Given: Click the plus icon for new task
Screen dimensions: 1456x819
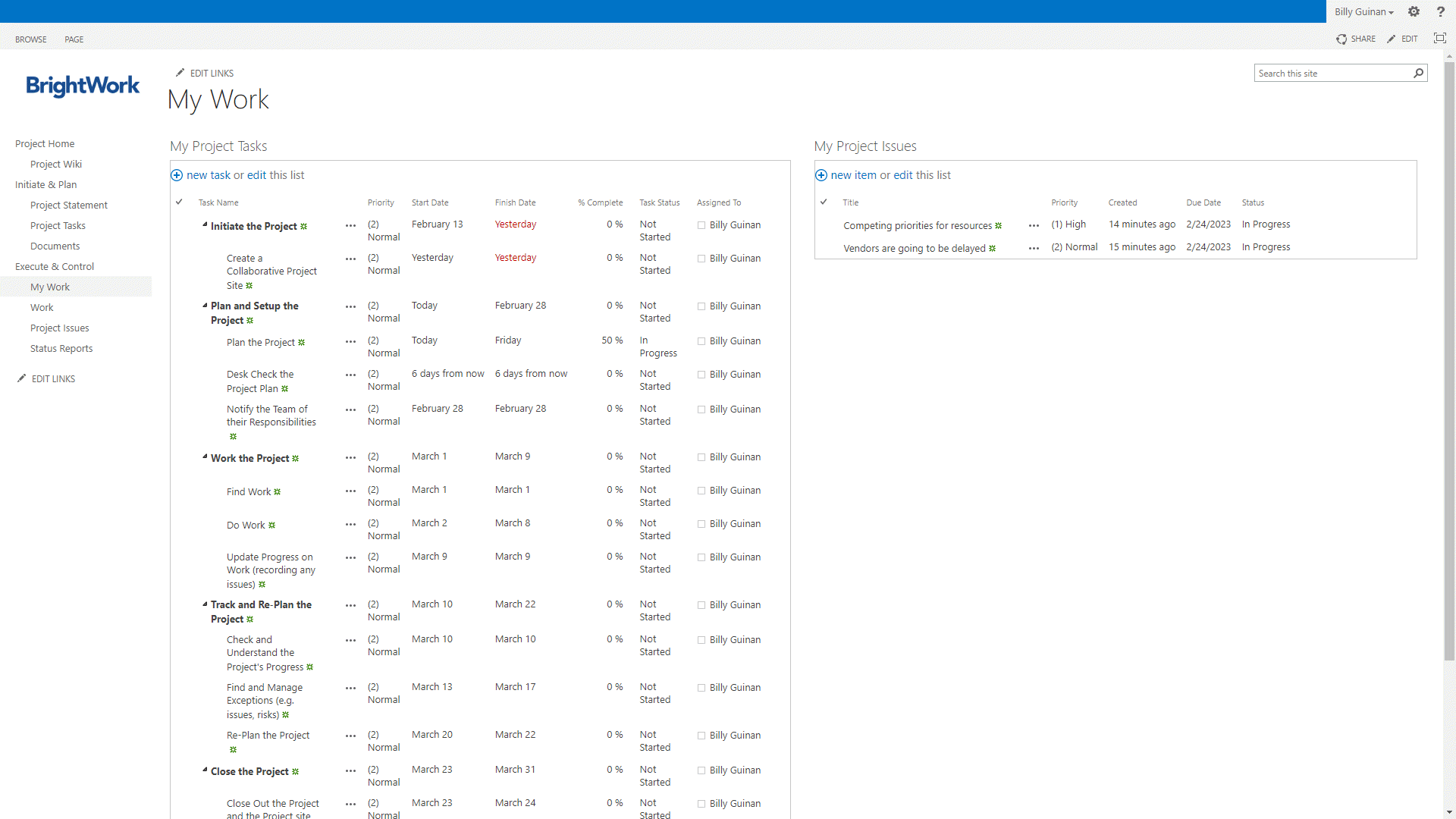Looking at the screenshot, I should 177,175.
